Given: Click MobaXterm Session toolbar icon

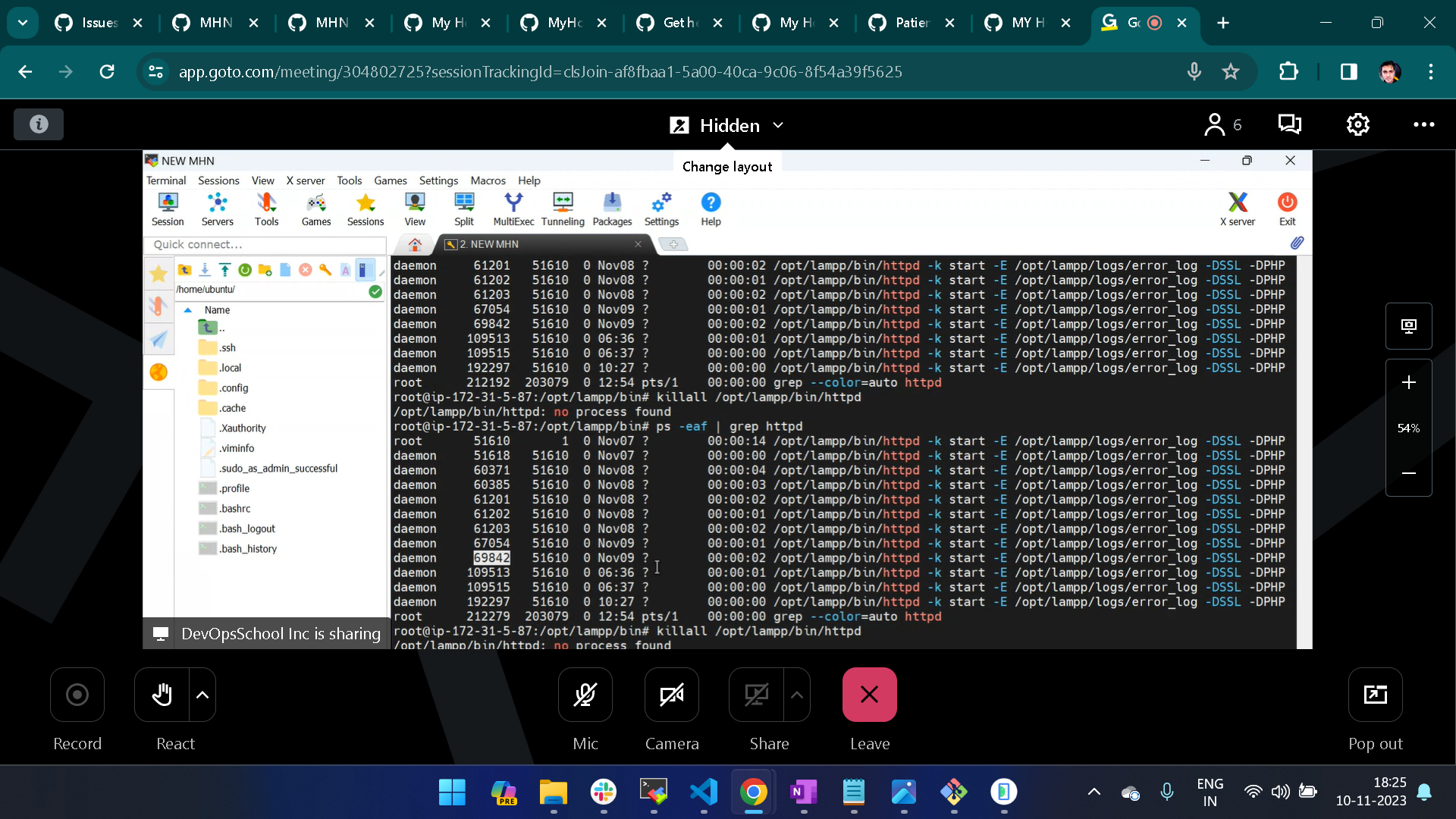Looking at the screenshot, I should (168, 209).
